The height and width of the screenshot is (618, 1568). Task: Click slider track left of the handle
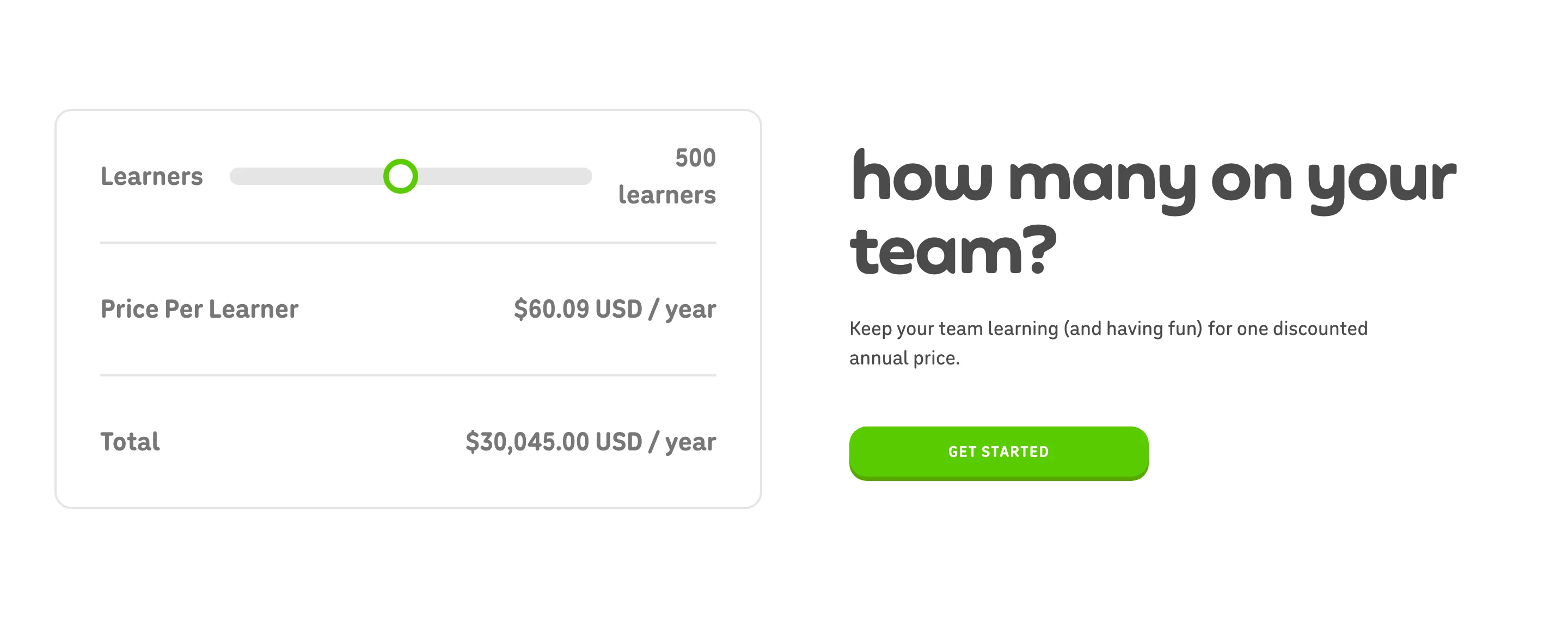[x=307, y=176]
